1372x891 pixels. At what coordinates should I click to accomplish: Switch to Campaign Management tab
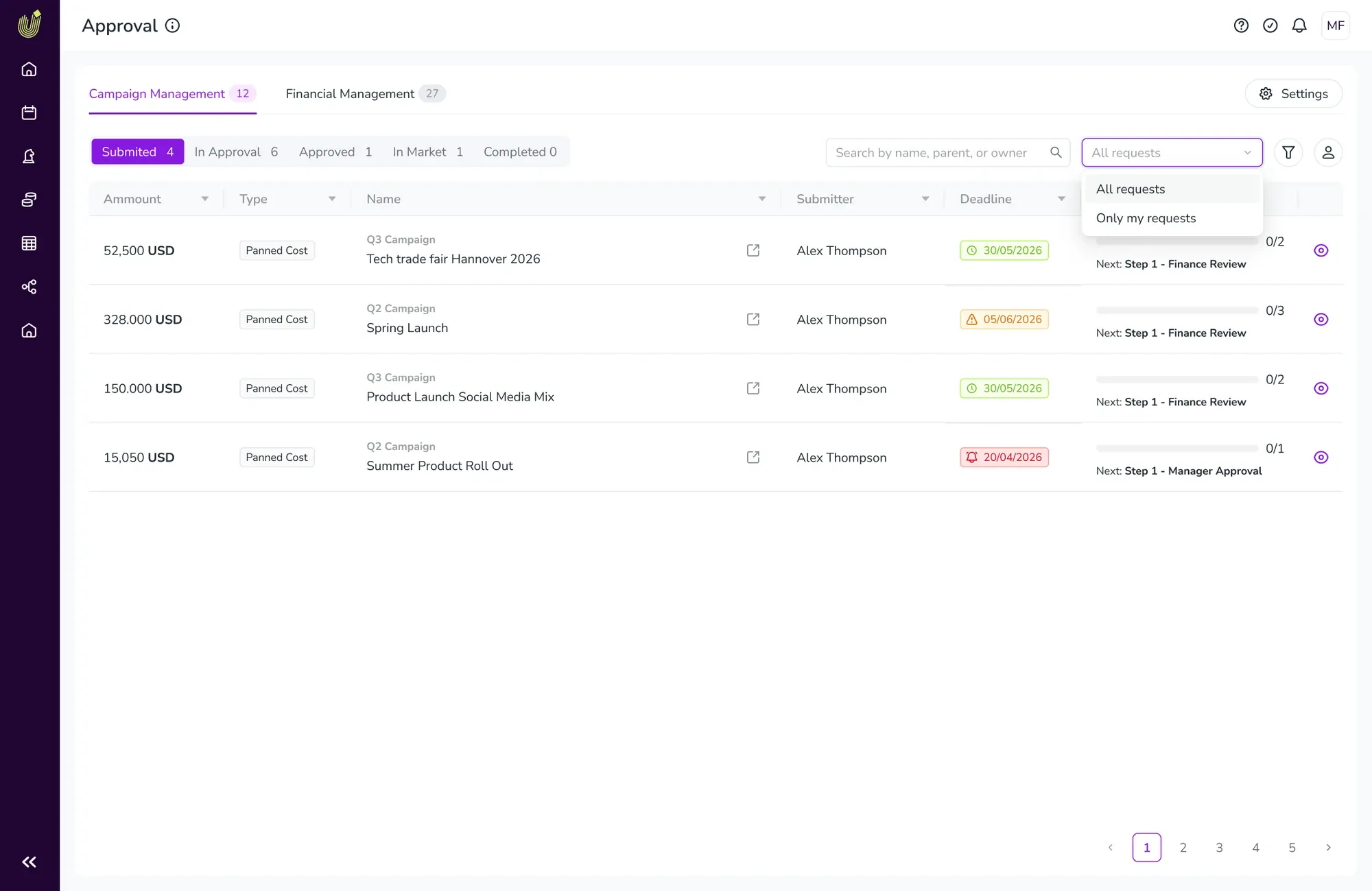click(172, 94)
